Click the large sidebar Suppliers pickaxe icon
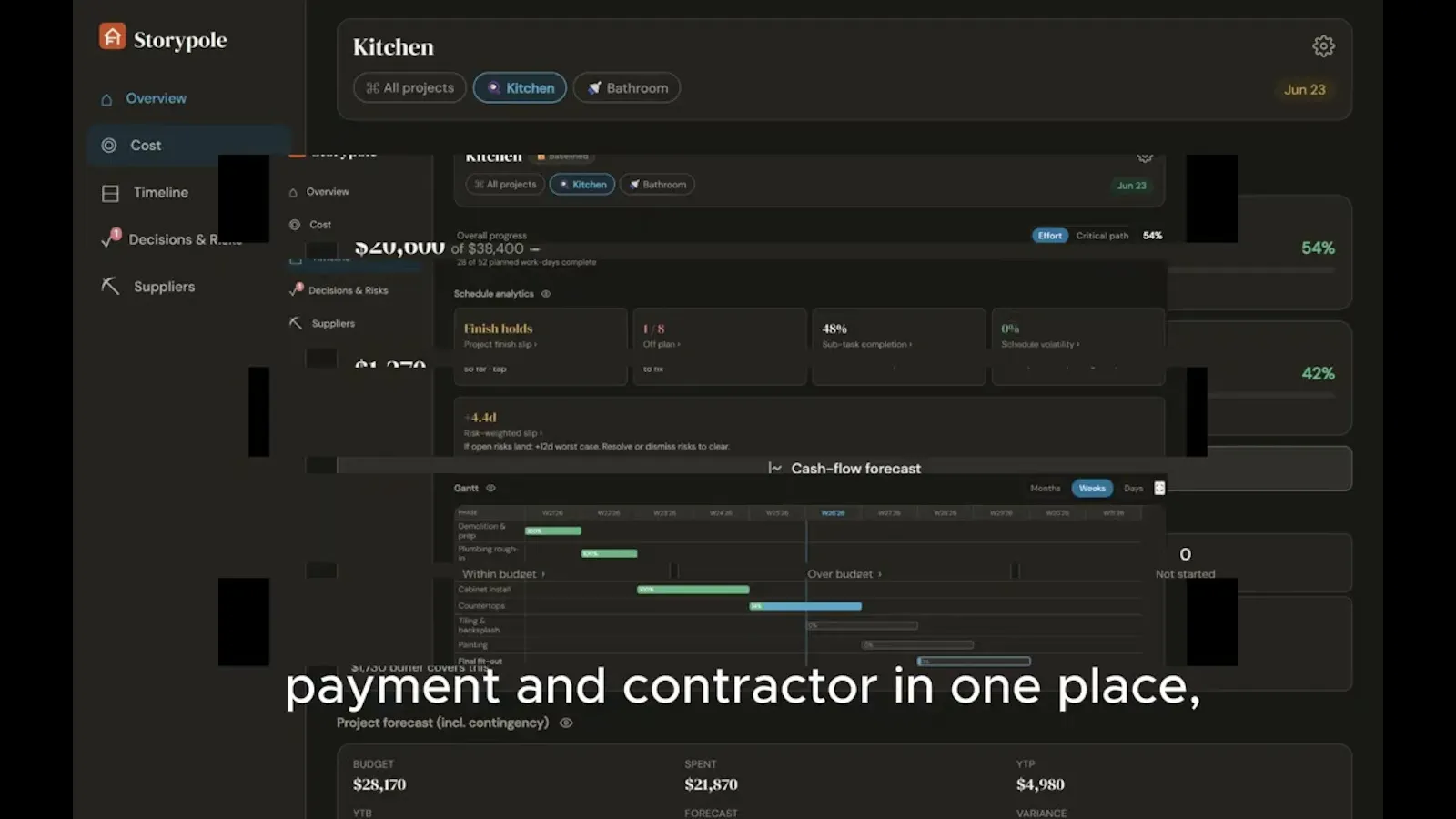Screen dimensions: 1456x819 coord(110,286)
